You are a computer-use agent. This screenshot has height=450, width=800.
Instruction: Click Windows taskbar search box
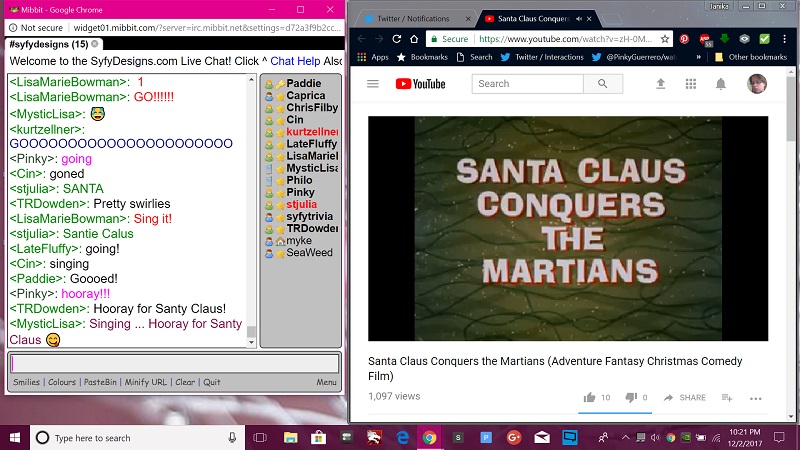tap(138, 438)
